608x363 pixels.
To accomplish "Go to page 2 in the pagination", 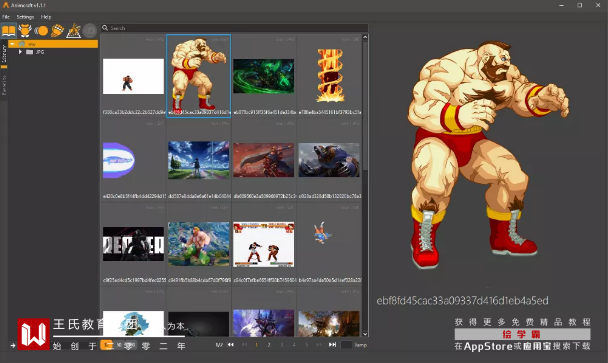I will [x=269, y=345].
